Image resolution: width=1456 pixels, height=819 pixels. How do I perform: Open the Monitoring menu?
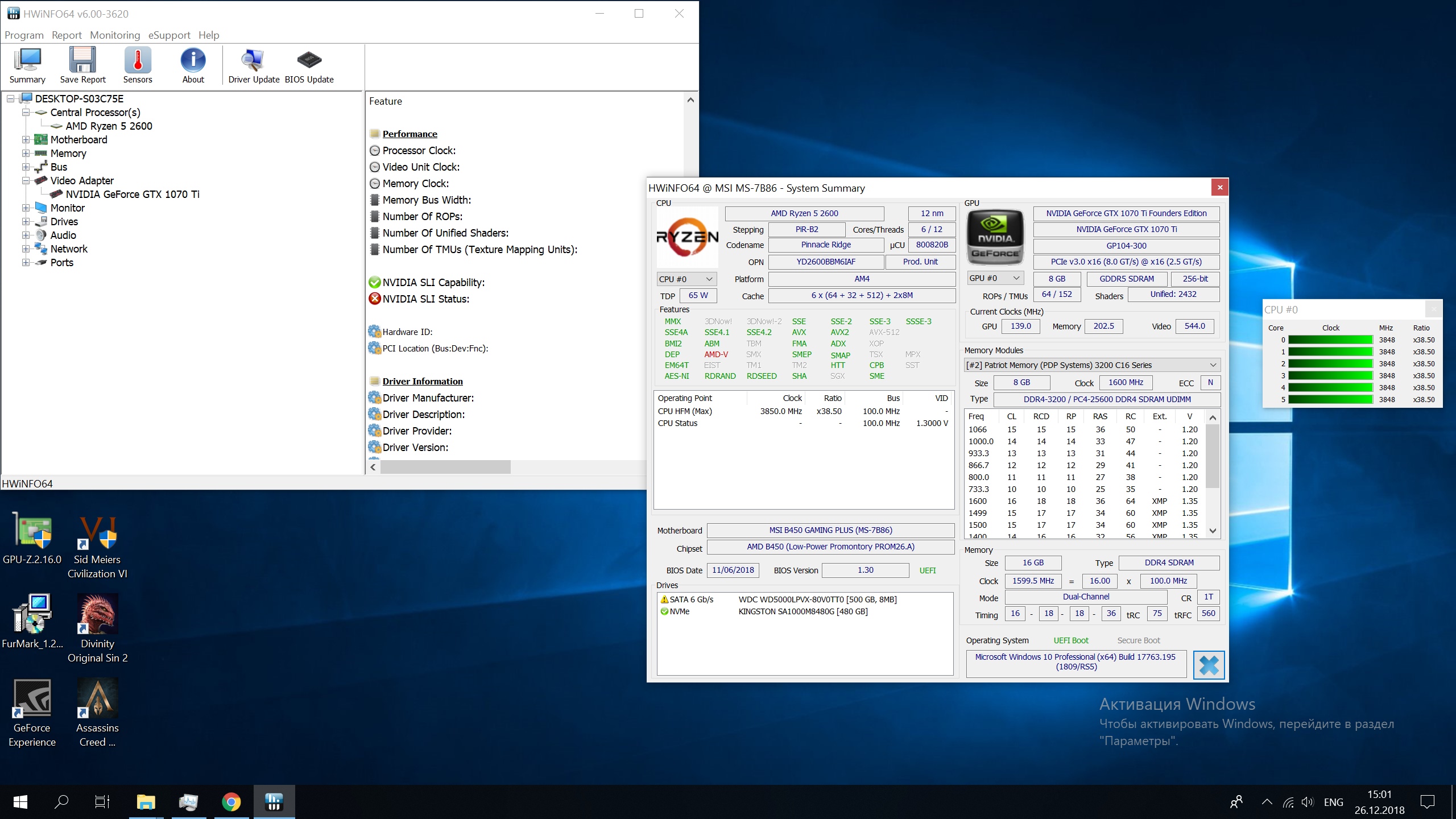(x=115, y=35)
